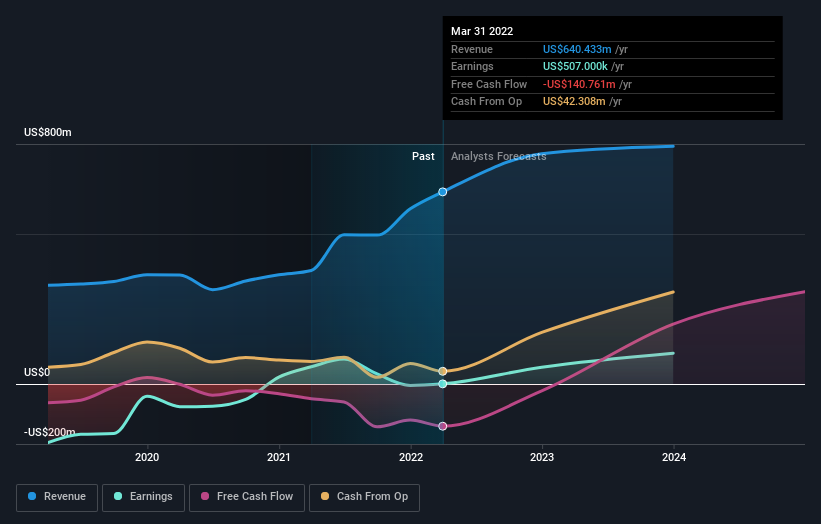
Task: Click the US$0 y-axis label
Action: (x=37, y=372)
